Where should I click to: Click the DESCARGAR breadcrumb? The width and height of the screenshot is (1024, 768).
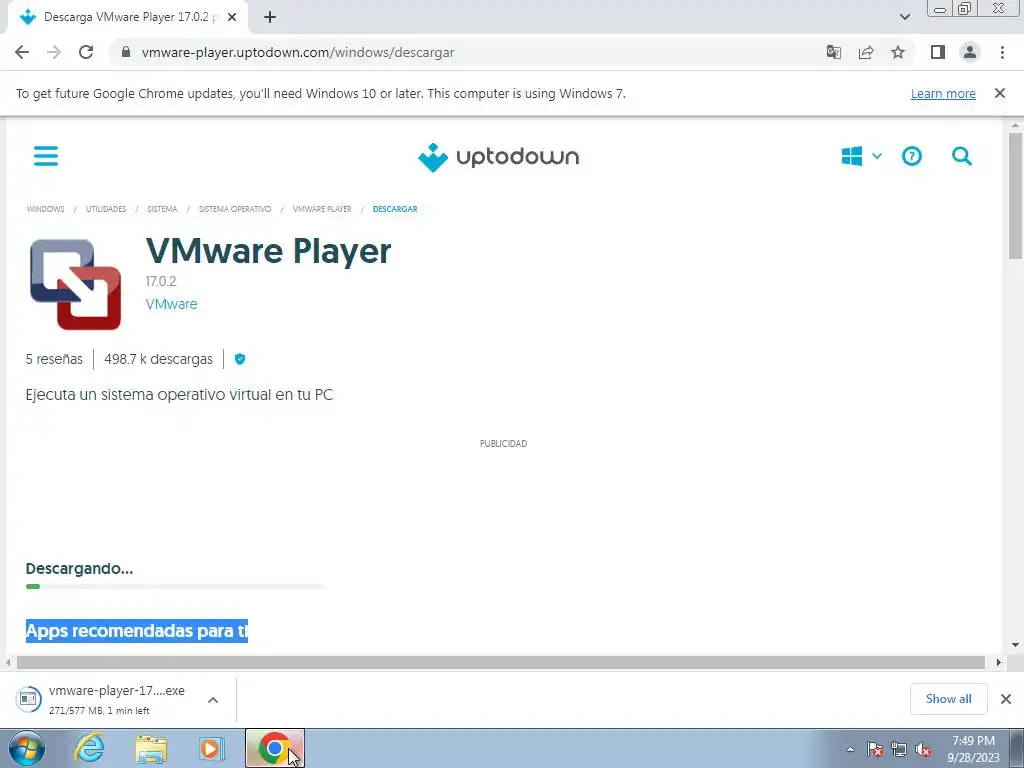[x=395, y=209]
